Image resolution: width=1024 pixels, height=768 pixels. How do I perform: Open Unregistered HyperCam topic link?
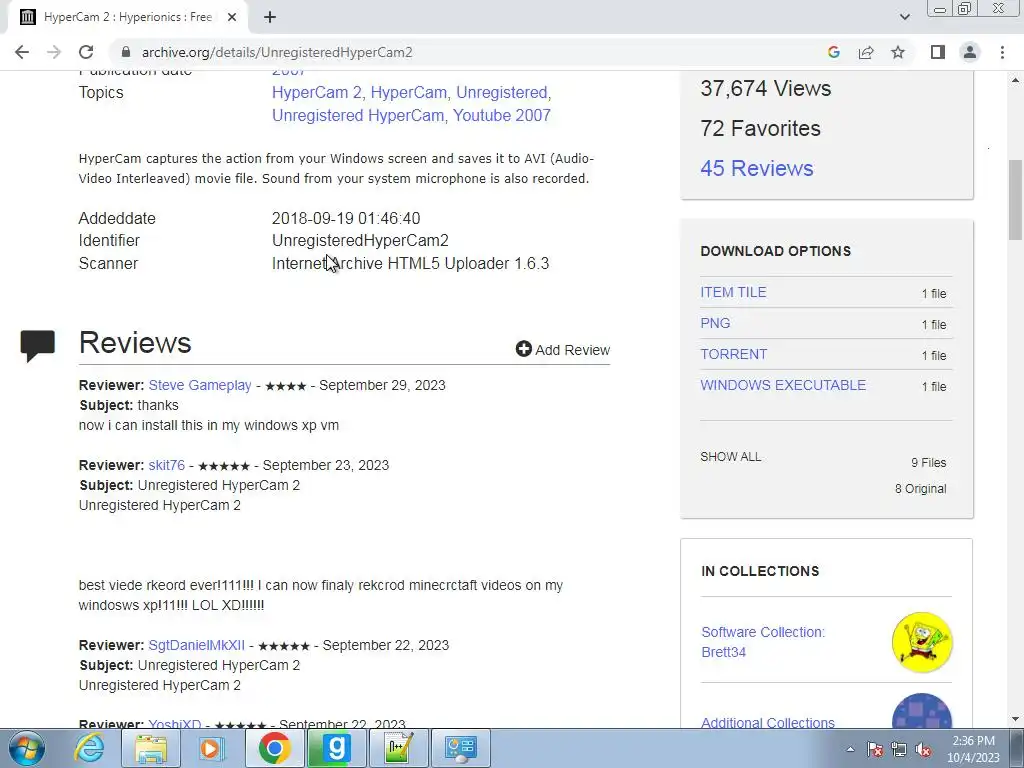click(358, 116)
